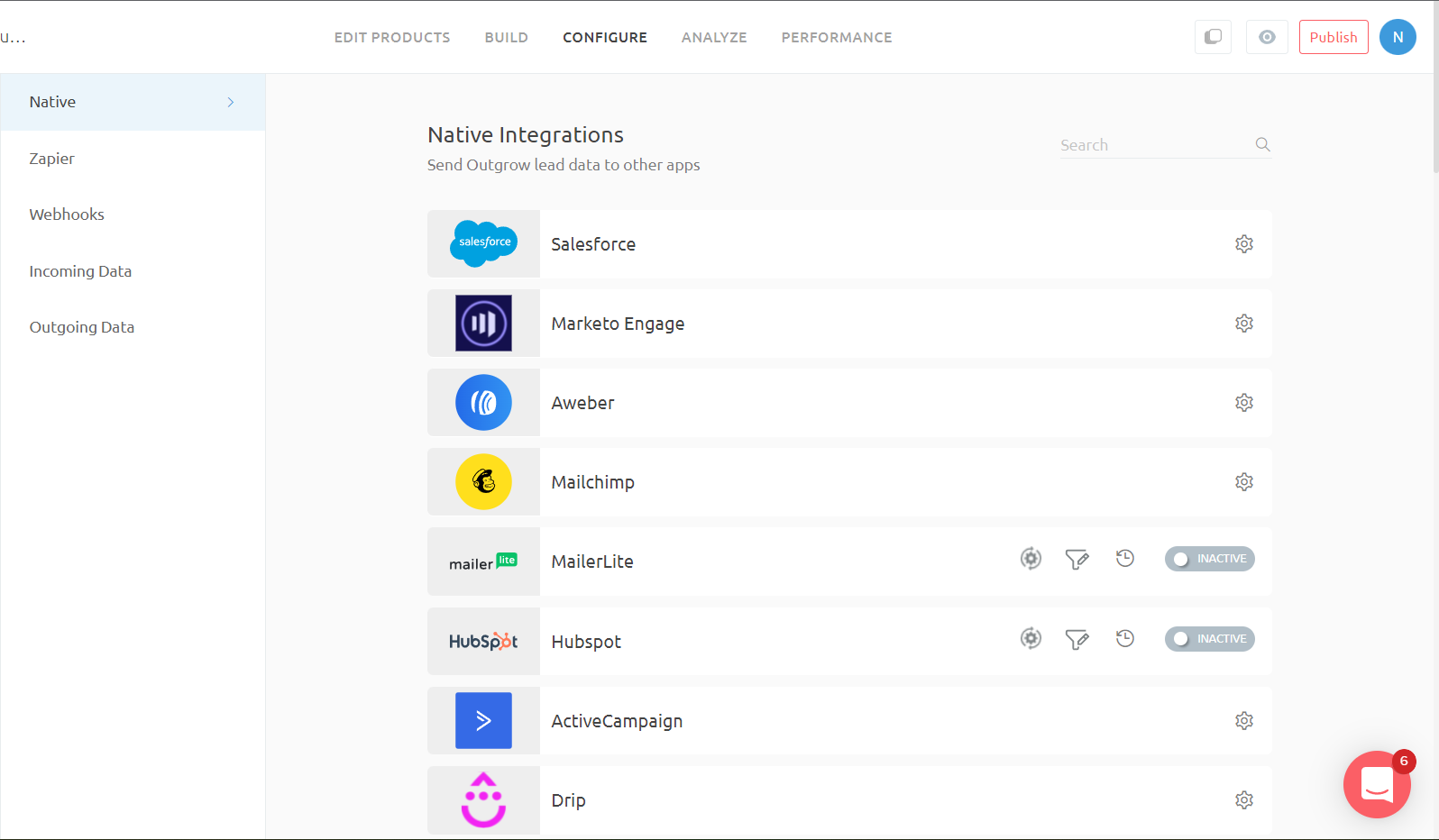Open Outgoing Data in the sidebar
The width and height of the screenshot is (1439, 840).
click(x=133, y=327)
